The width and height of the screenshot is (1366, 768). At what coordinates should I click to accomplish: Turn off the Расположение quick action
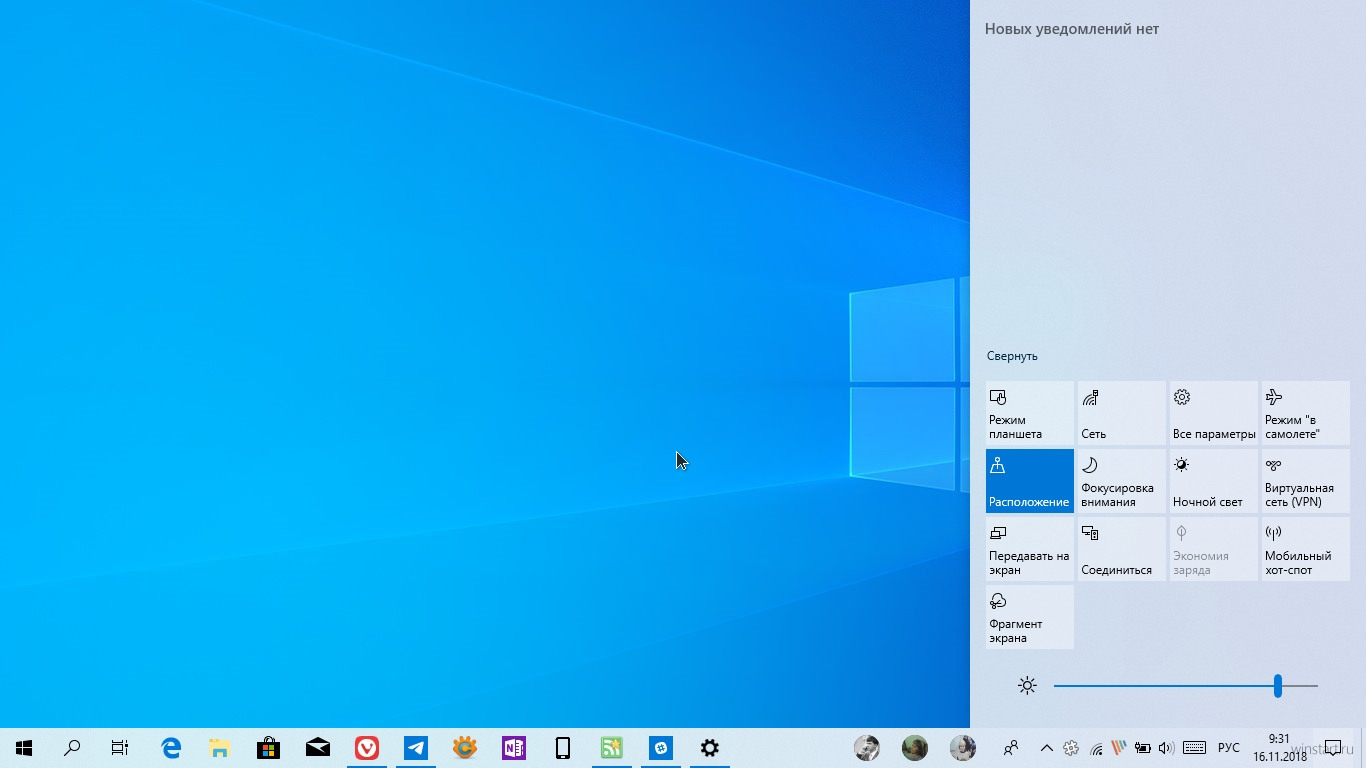coord(1029,481)
